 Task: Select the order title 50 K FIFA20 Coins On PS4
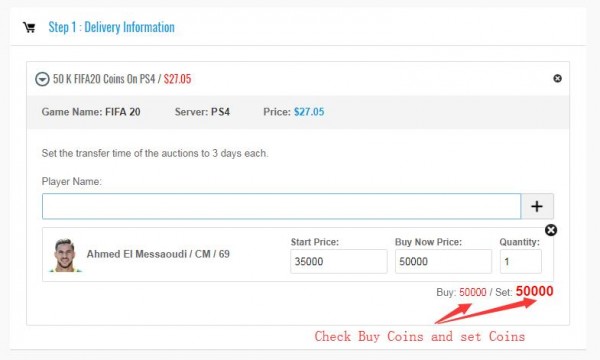coord(104,79)
